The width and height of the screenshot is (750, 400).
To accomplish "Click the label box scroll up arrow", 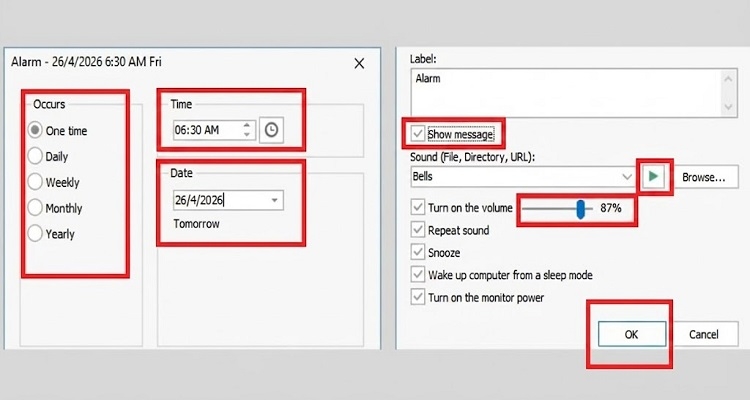I will pos(728,79).
